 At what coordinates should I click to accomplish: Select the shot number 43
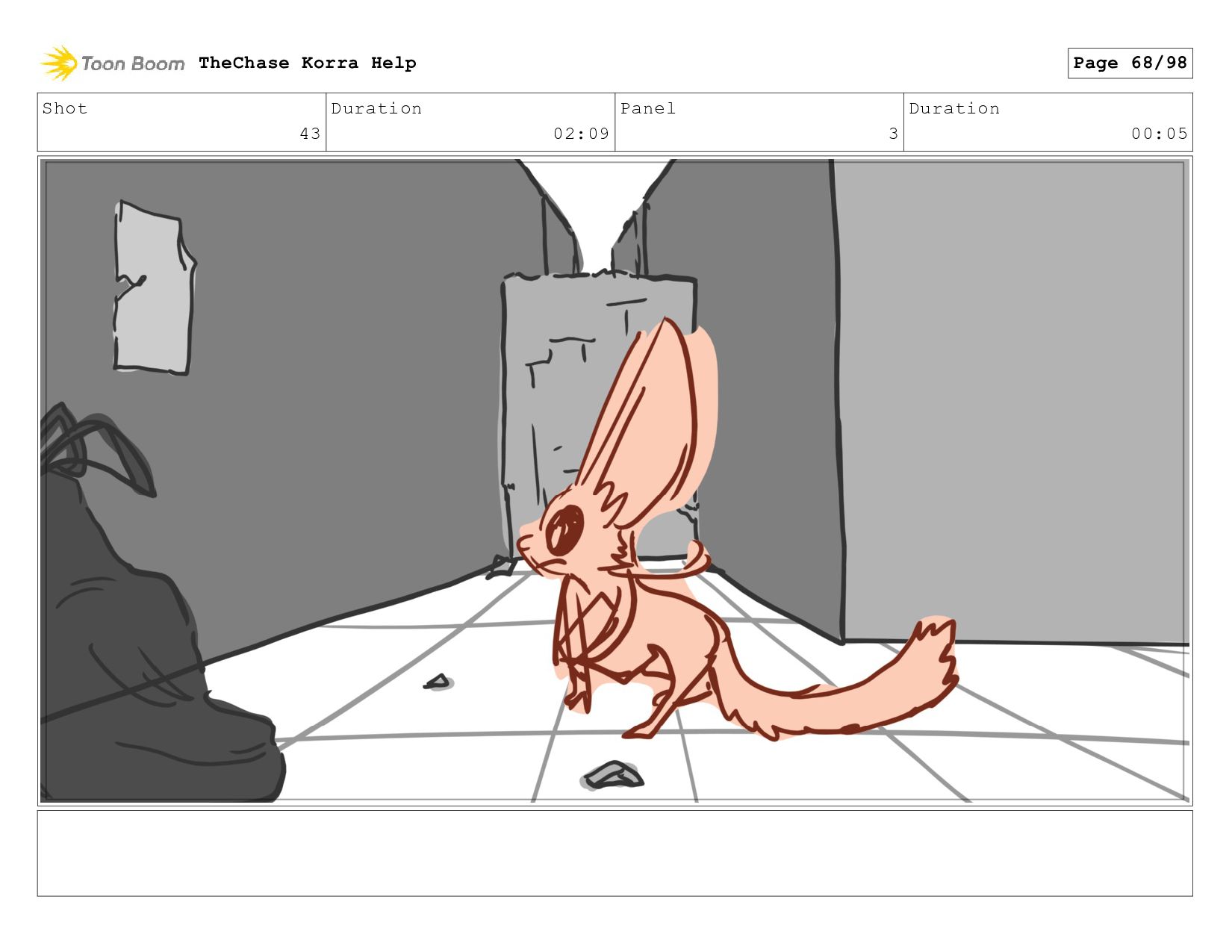pos(310,134)
